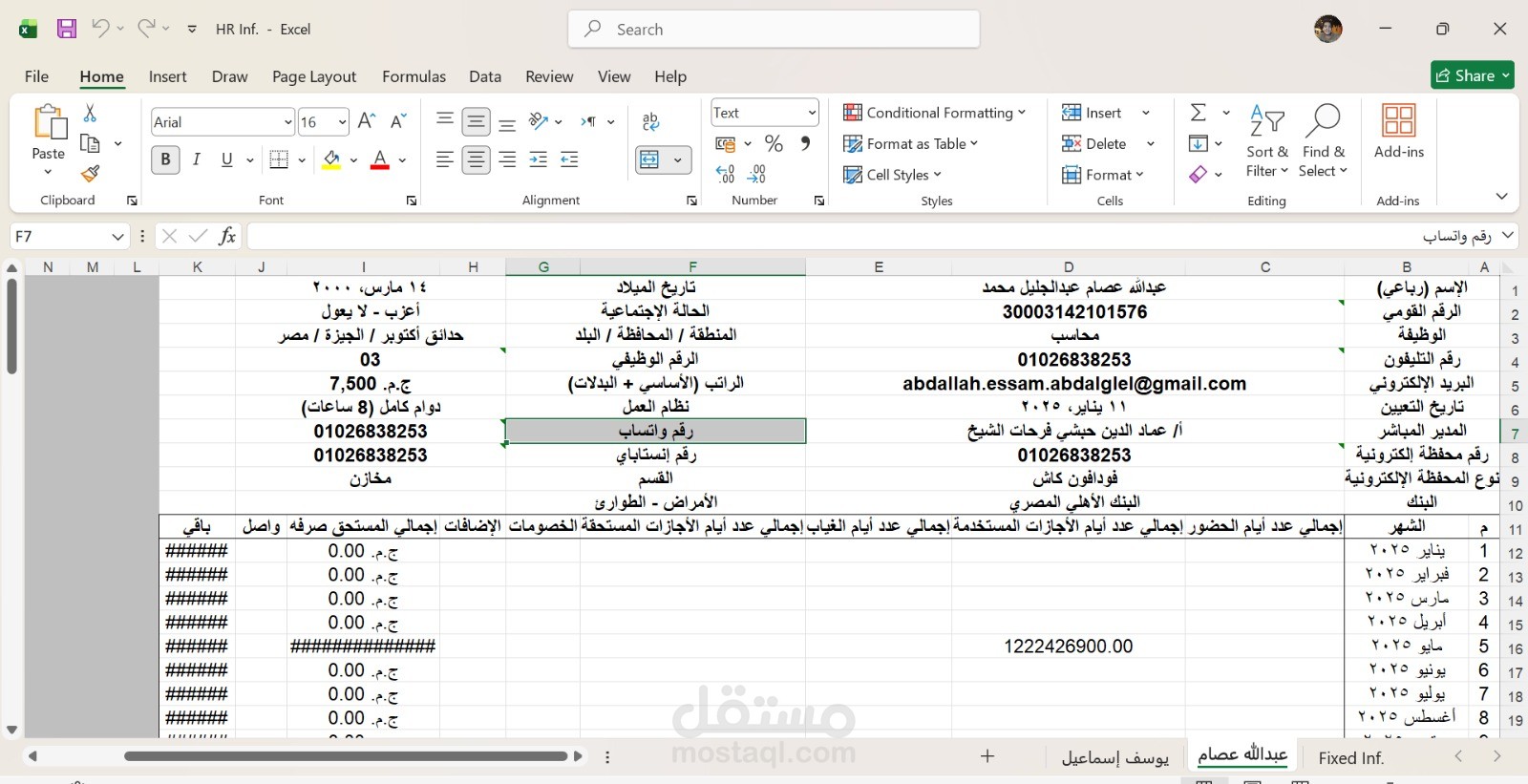Screen dimensions: 1528x784
Task: Click the Save icon in title bar
Action: [x=67, y=29]
